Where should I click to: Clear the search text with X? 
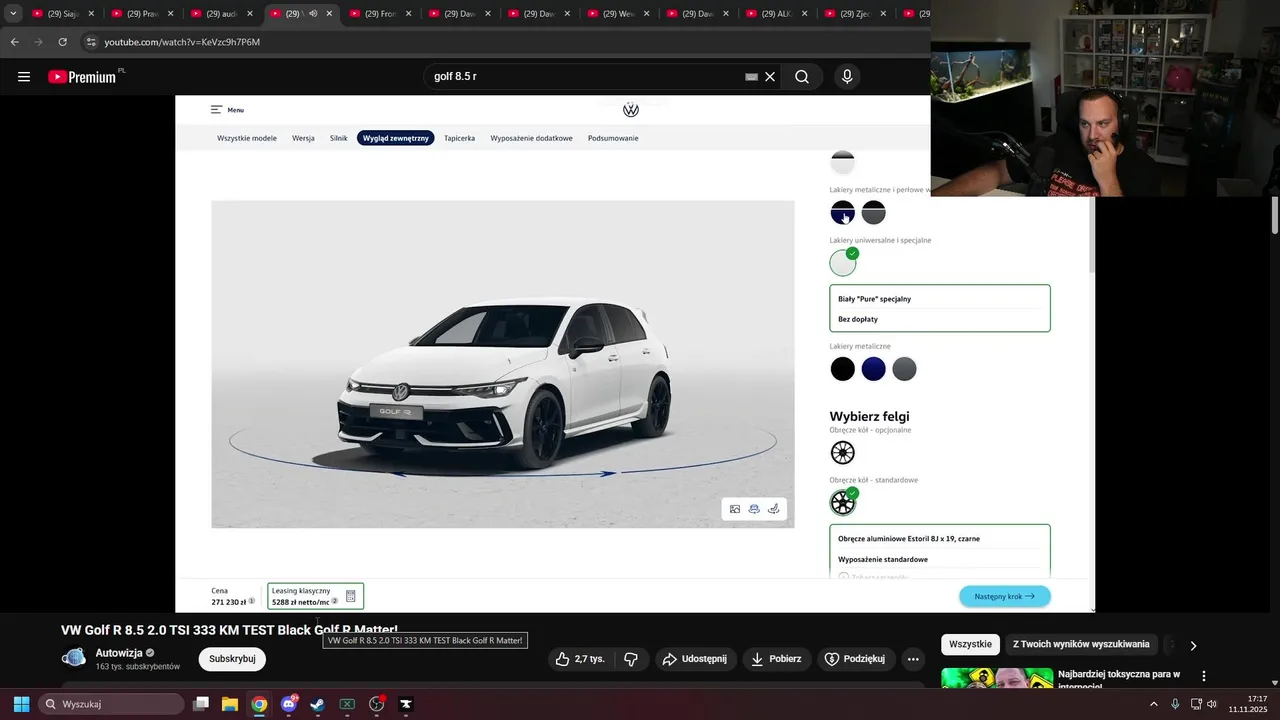(x=770, y=77)
